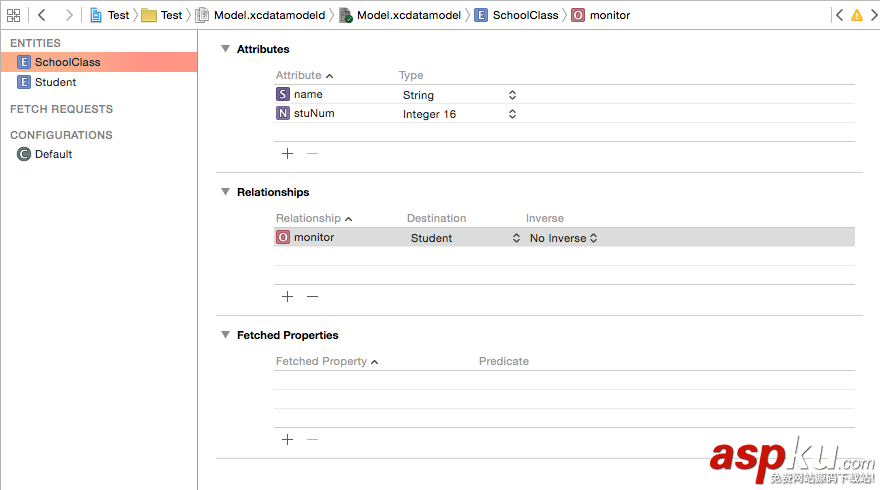The width and height of the screenshot is (880, 490).
Task: Add a new fetched property
Action: (287, 439)
